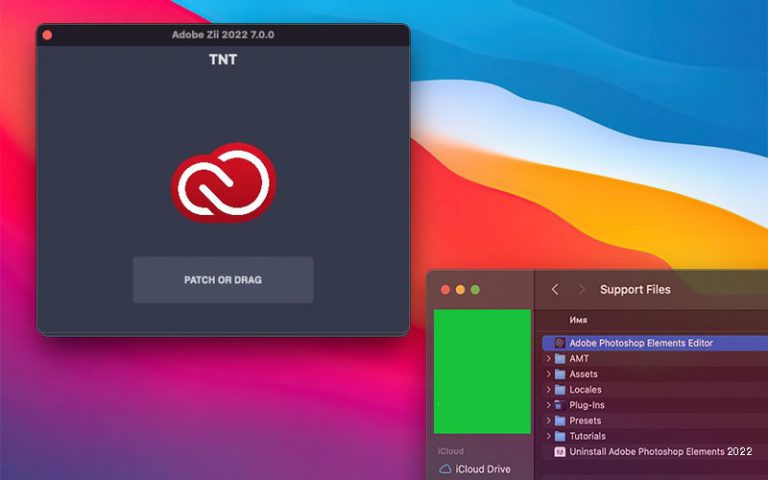This screenshot has width=768, height=480.
Task: Select the Presets folder name
Action: tap(585, 421)
